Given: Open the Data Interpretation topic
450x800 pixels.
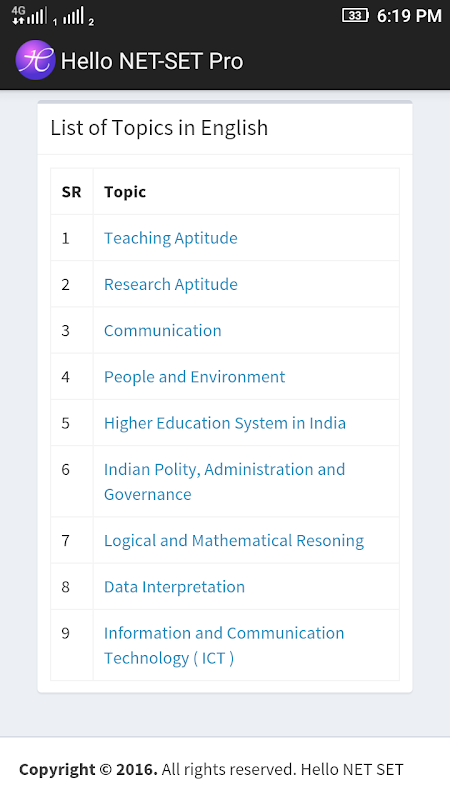Looking at the screenshot, I should [174, 587].
